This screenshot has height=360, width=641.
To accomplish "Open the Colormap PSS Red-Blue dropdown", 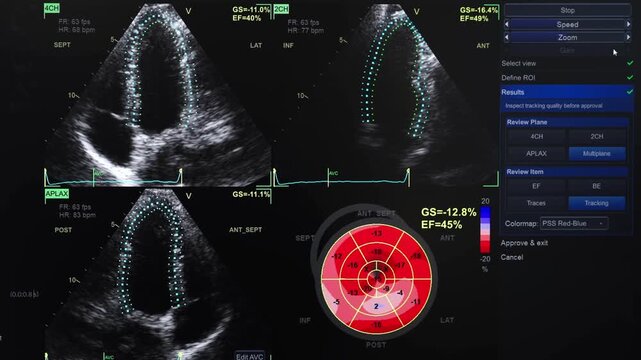I will coord(574,224).
